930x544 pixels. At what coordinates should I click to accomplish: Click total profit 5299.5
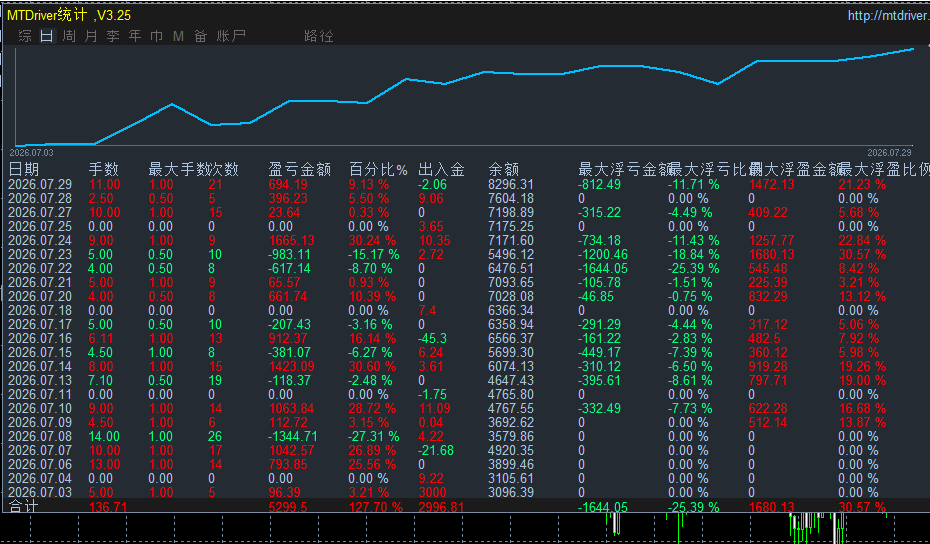288,507
